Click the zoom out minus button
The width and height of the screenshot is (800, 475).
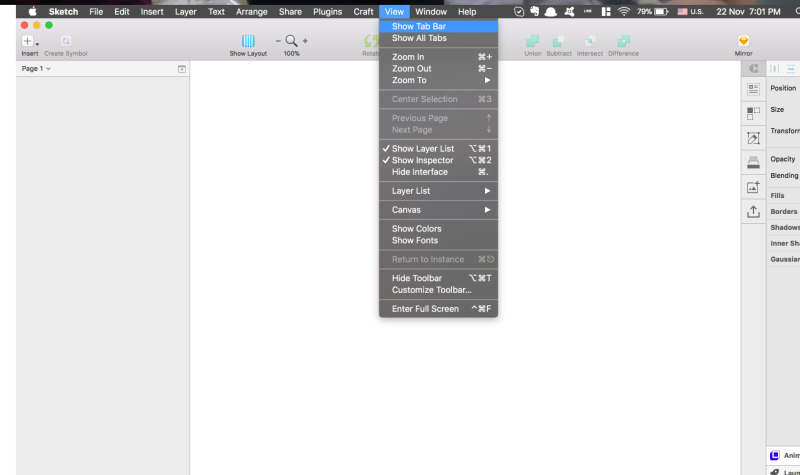[x=278, y=41]
